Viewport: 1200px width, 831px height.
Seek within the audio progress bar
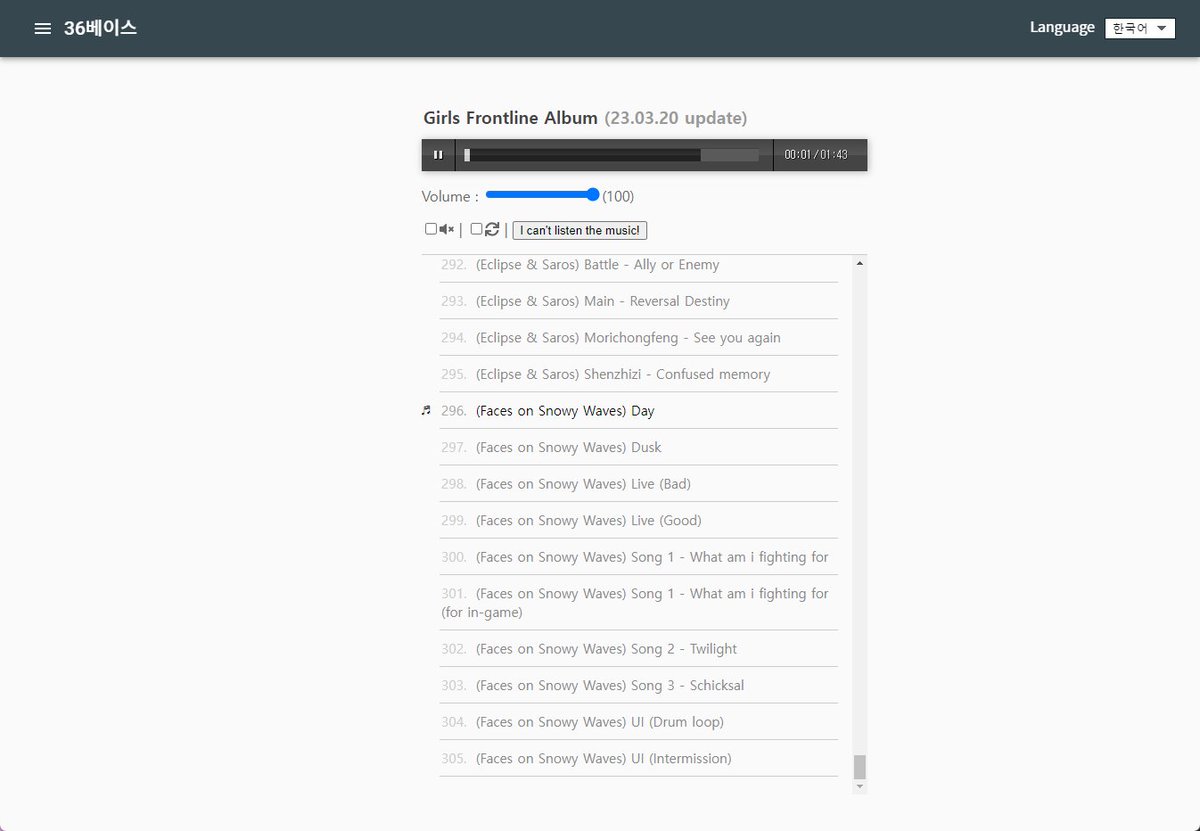(611, 155)
